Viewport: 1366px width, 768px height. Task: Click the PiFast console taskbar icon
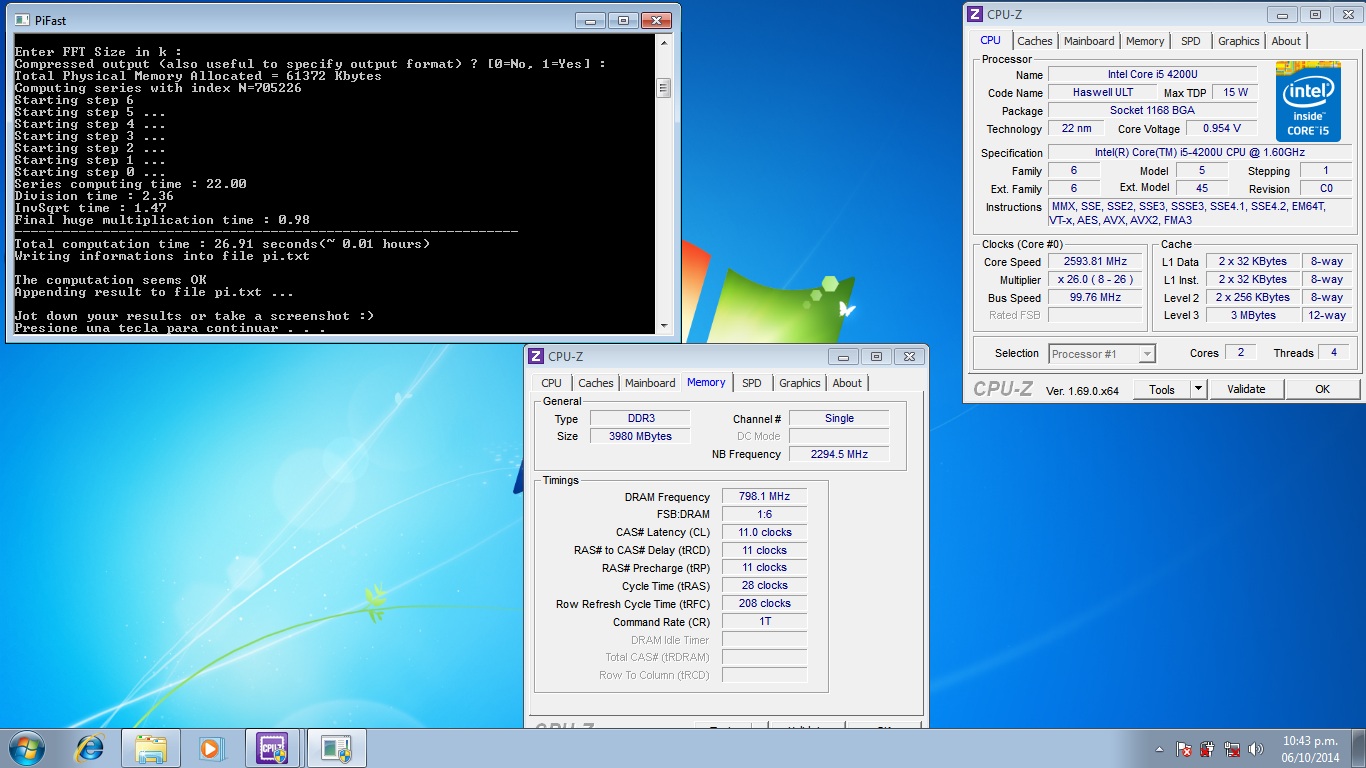(x=336, y=748)
